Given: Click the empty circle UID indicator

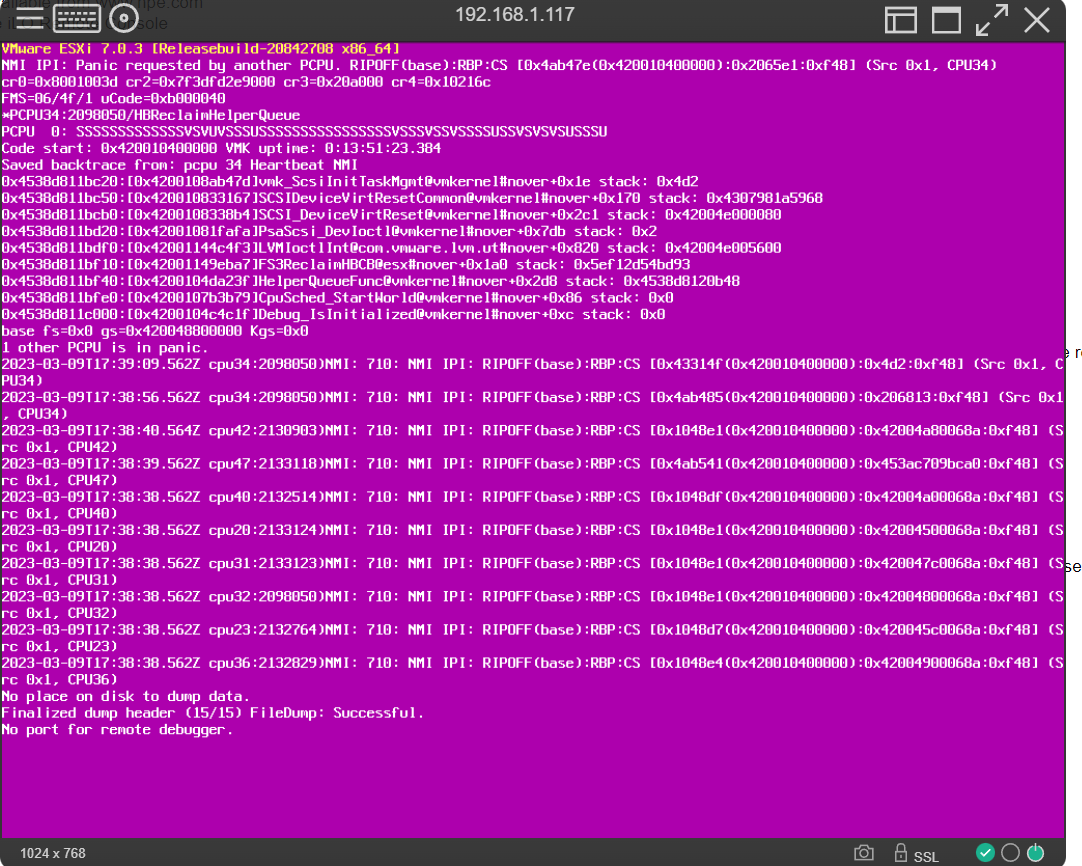Looking at the screenshot, I should pos(1010,853).
